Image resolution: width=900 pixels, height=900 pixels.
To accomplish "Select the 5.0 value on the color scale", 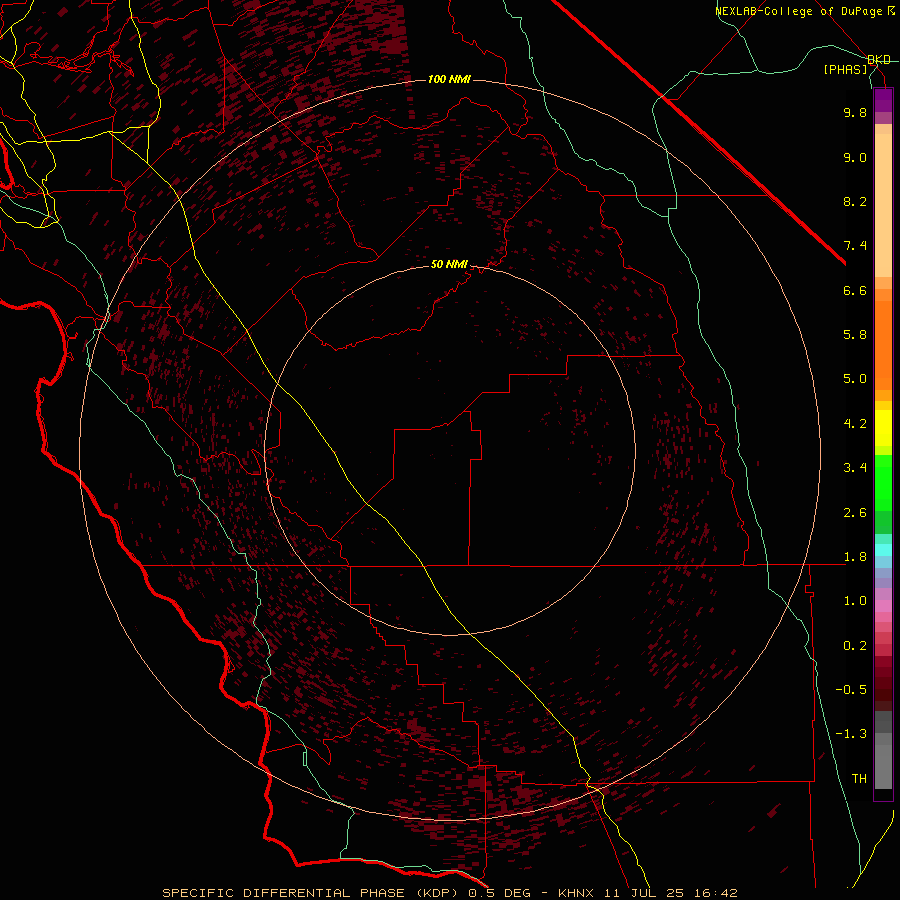I will click(x=855, y=379).
